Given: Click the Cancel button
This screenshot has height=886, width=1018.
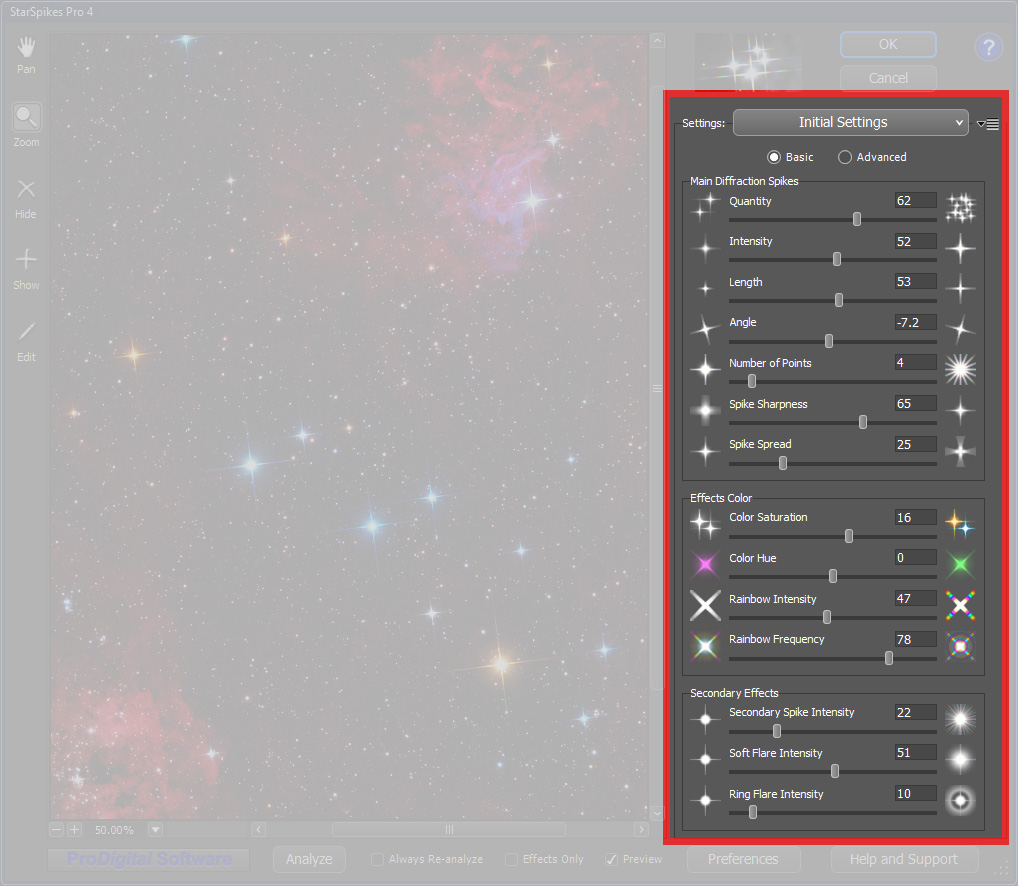Looking at the screenshot, I should point(888,78).
